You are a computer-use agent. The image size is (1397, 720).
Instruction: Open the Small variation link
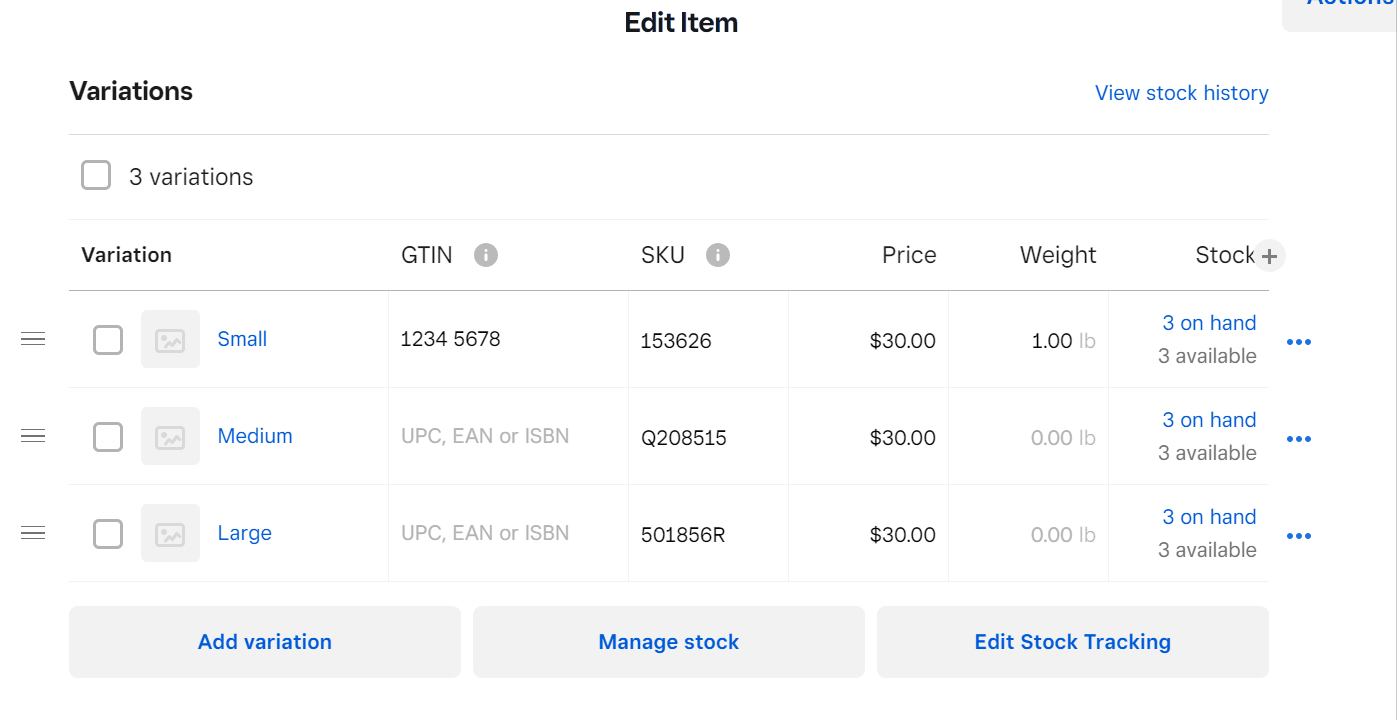coord(242,339)
